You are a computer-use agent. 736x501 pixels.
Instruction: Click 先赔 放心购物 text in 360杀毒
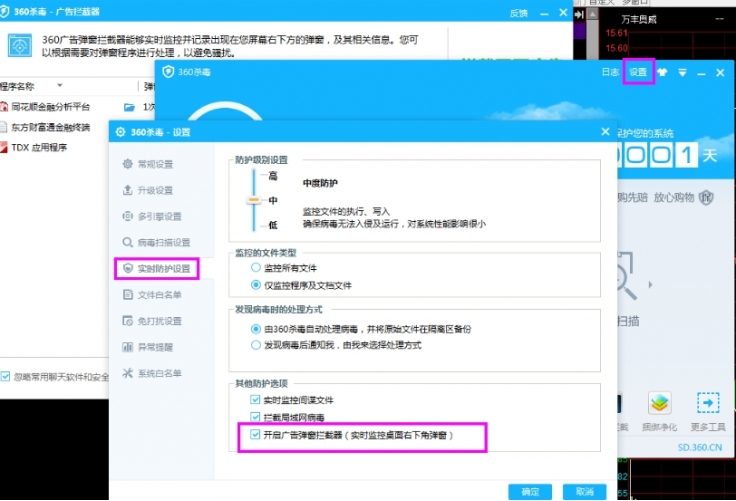click(656, 198)
